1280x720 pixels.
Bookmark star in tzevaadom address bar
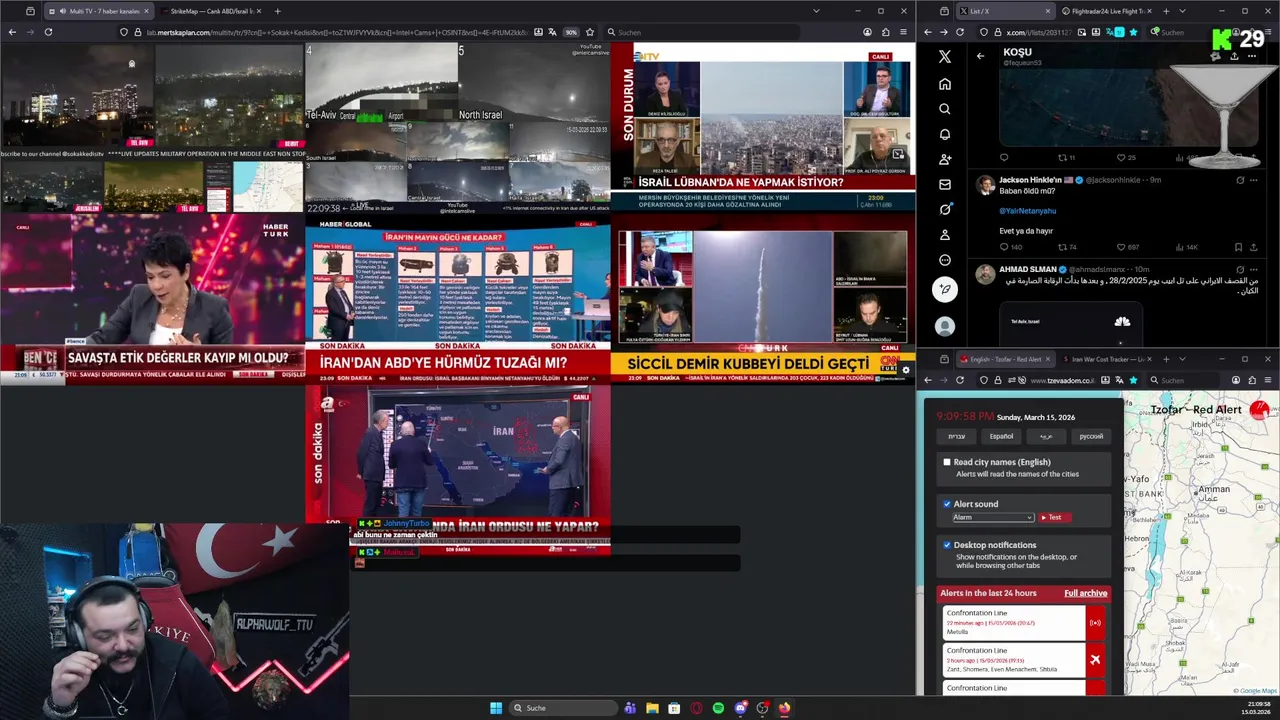point(1133,380)
